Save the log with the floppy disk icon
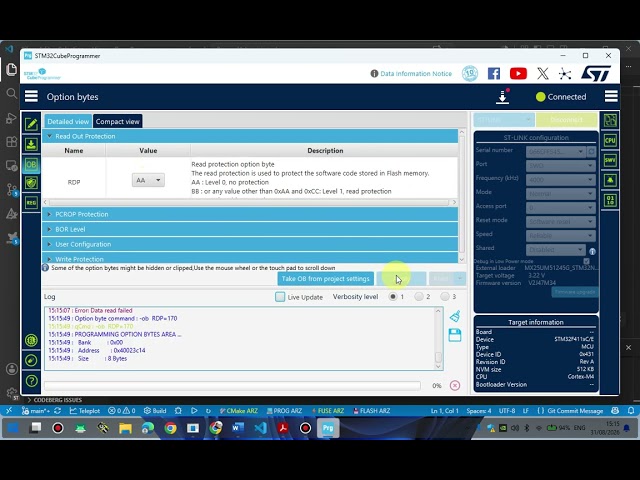 (455, 335)
